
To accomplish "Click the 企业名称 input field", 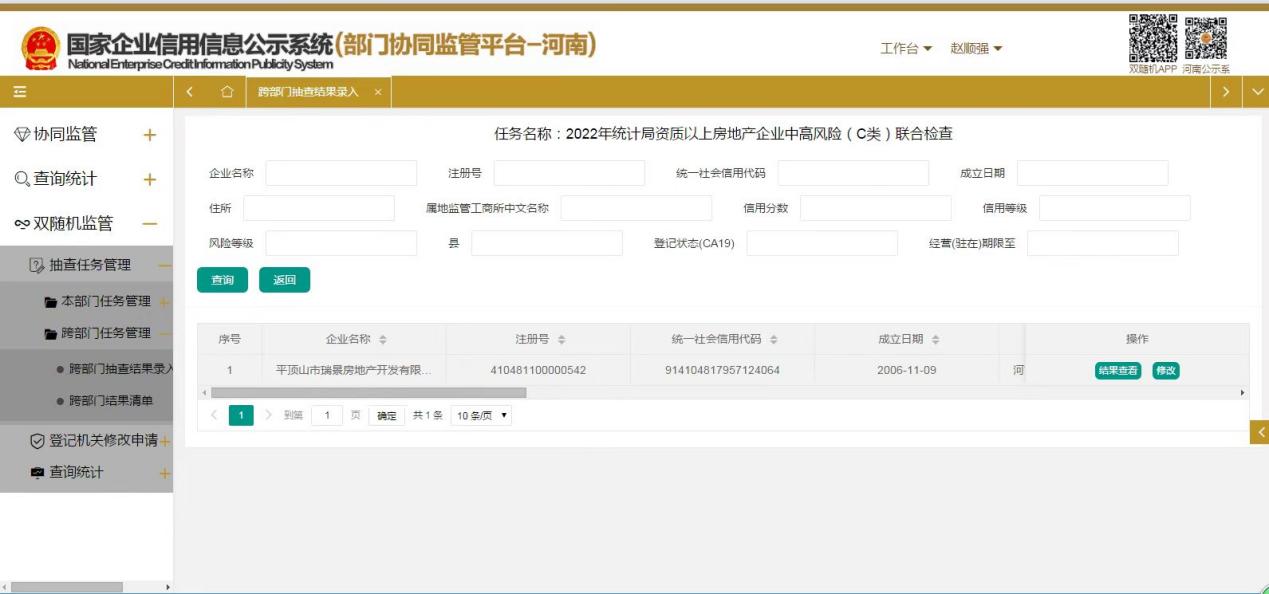I will pyautogui.click(x=341, y=174).
